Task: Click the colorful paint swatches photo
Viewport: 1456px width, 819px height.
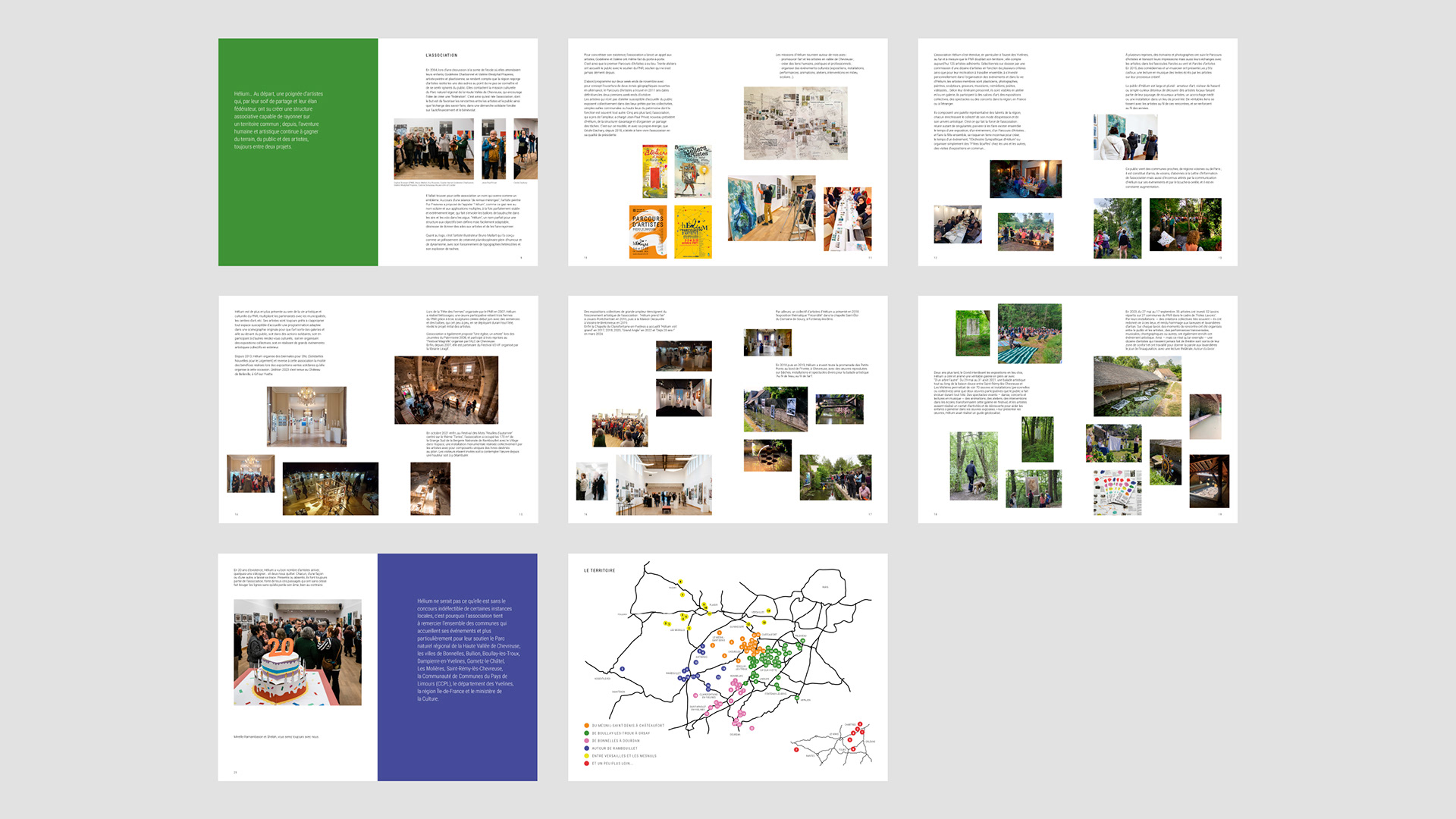Action: 1117,492
